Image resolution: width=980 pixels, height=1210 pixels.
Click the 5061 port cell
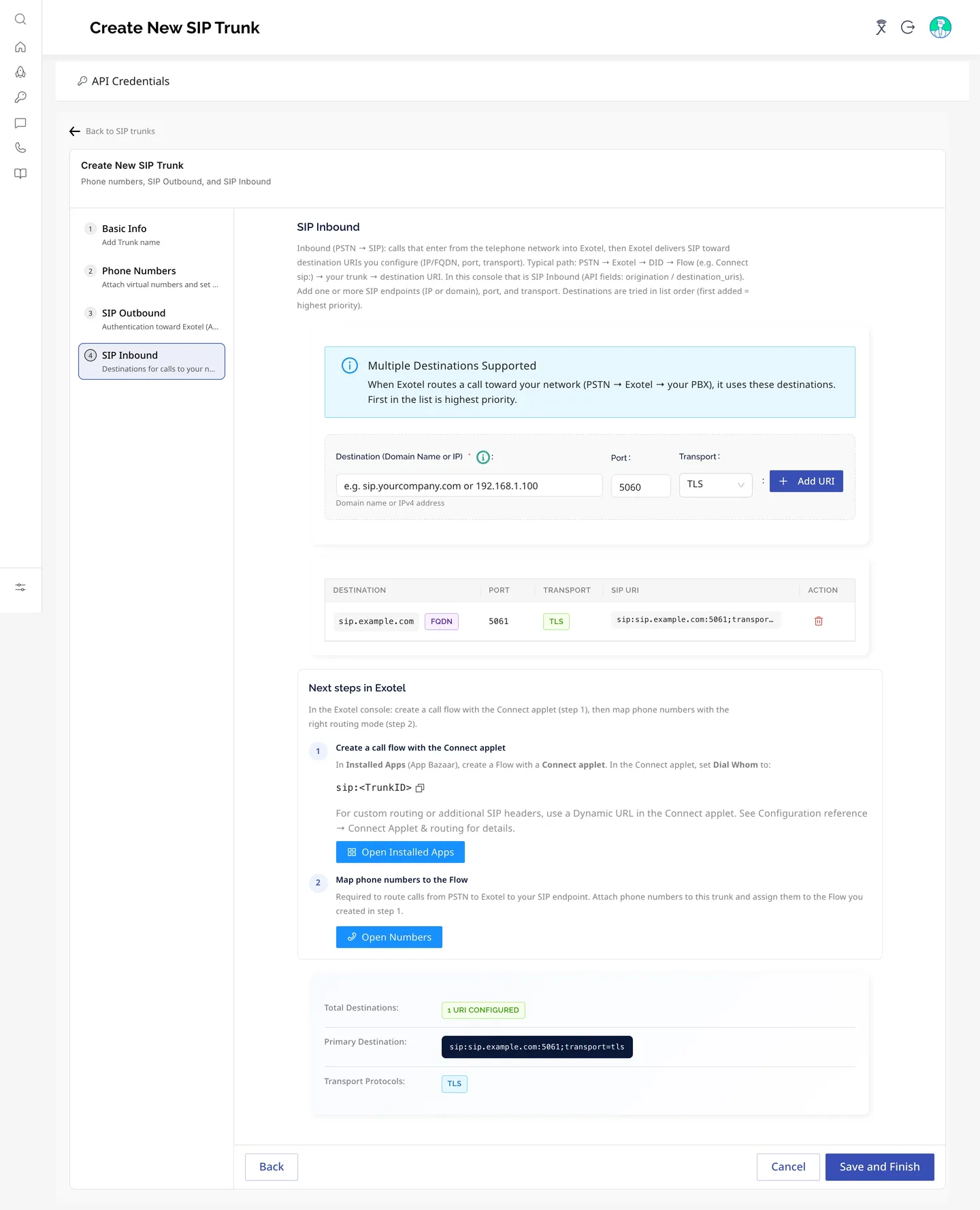coord(499,621)
